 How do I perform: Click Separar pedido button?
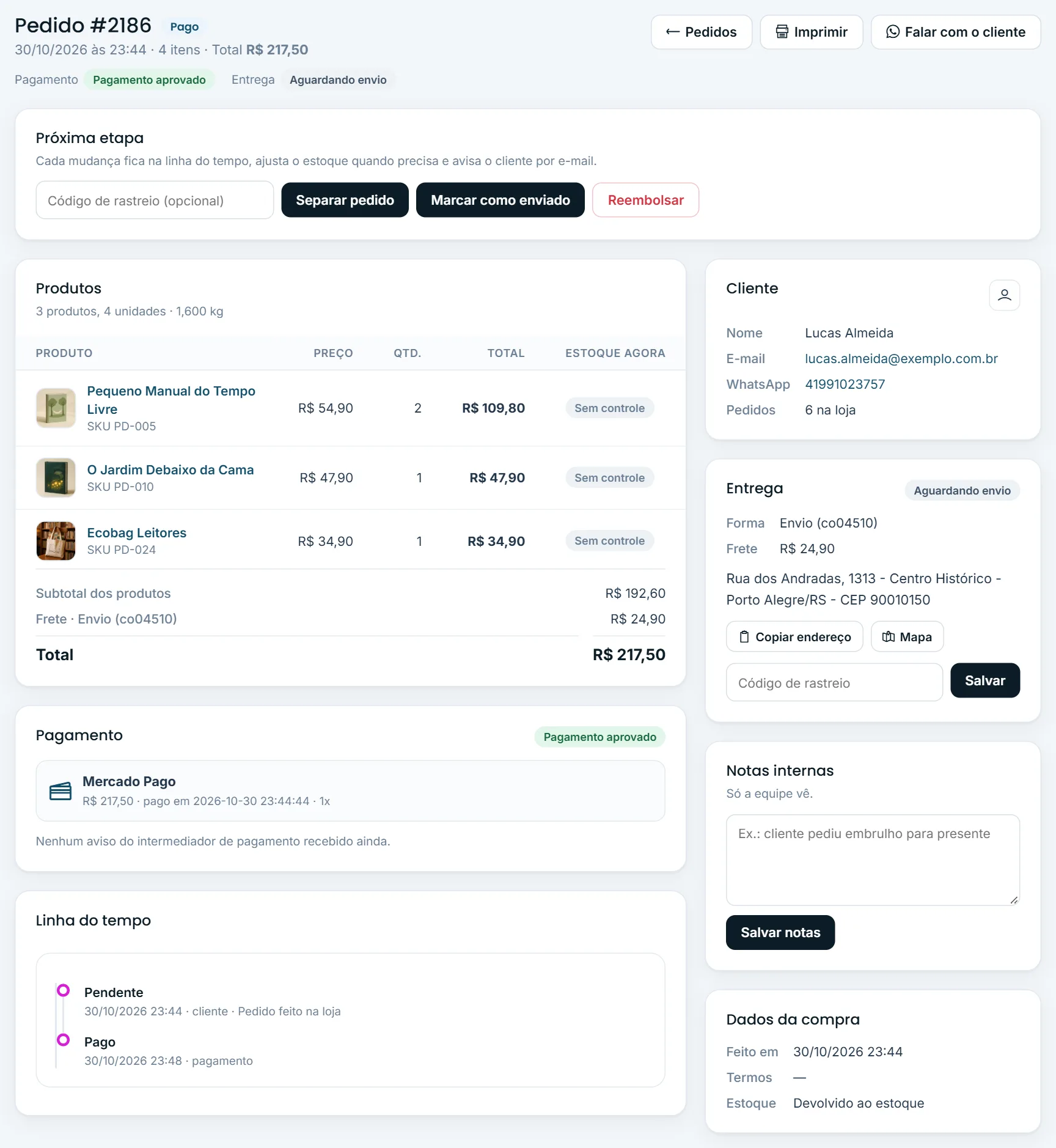click(345, 200)
